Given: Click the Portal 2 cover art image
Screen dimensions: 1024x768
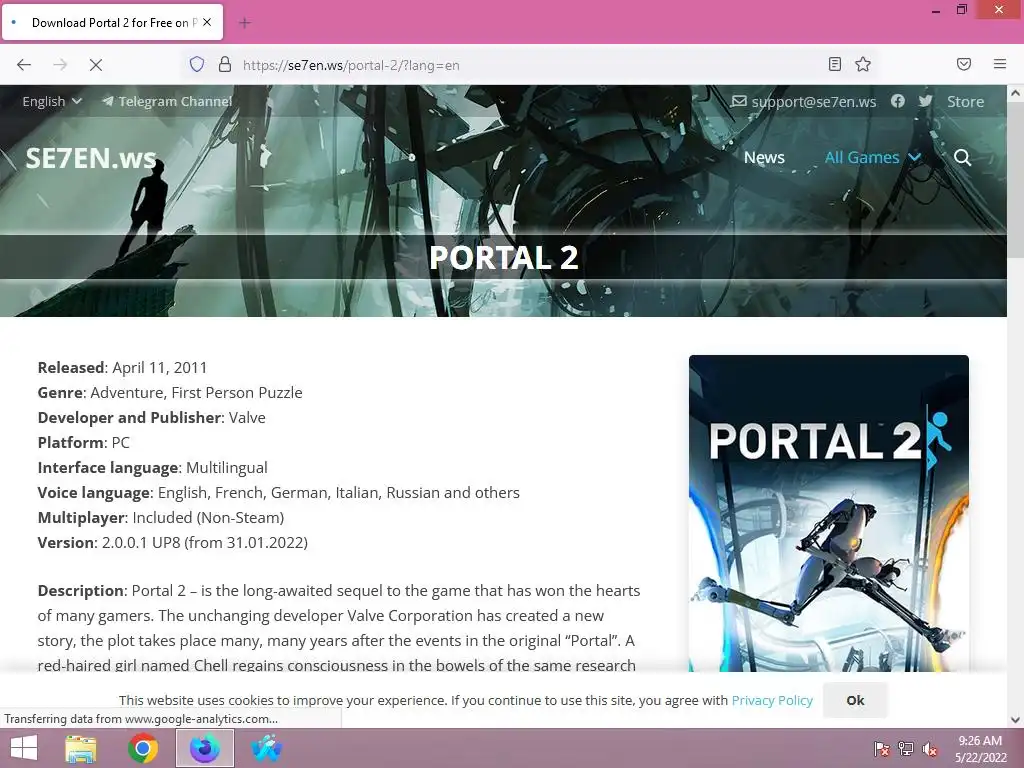Looking at the screenshot, I should [829, 513].
